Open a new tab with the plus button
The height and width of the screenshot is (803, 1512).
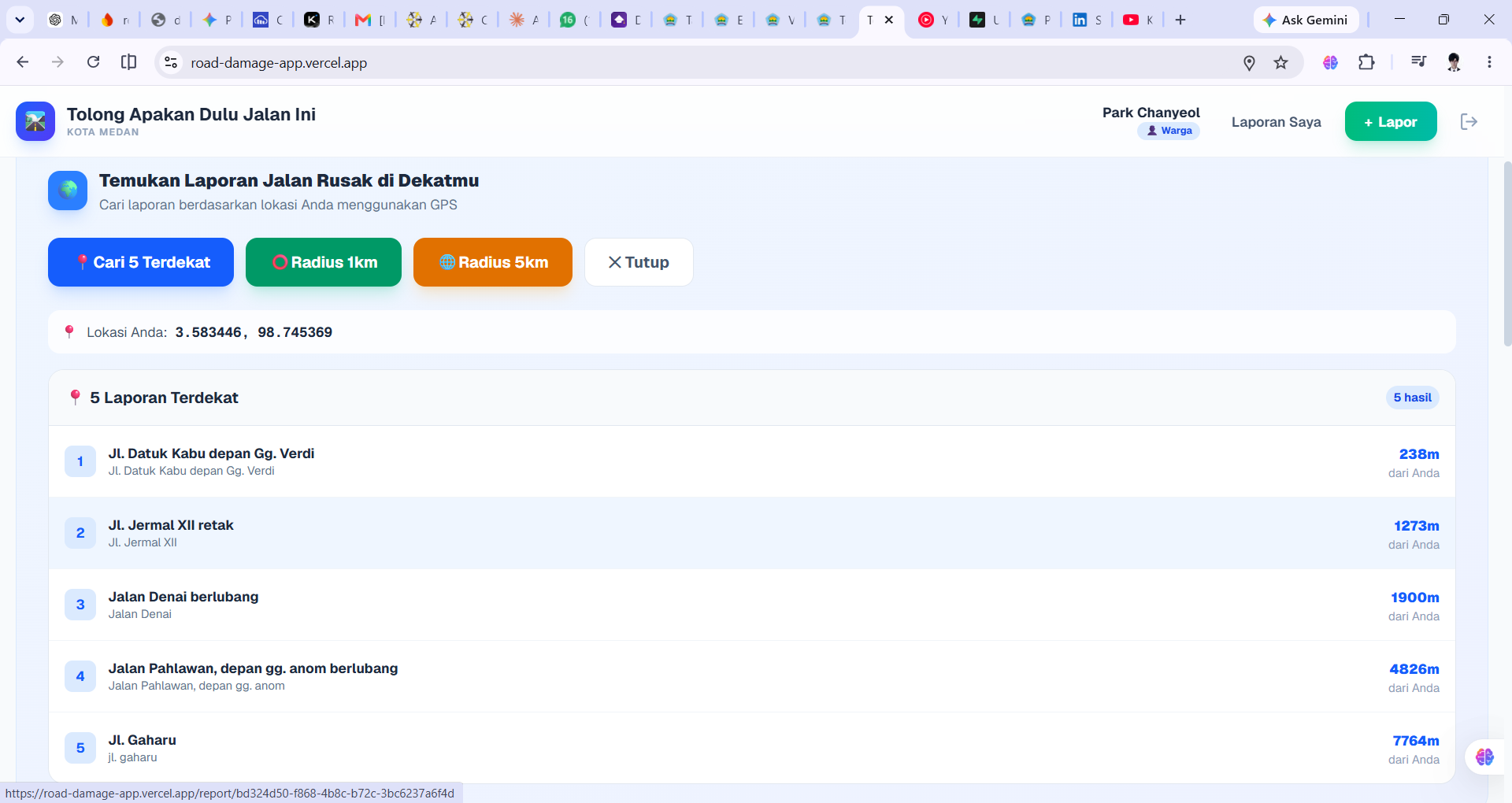pos(1180,20)
